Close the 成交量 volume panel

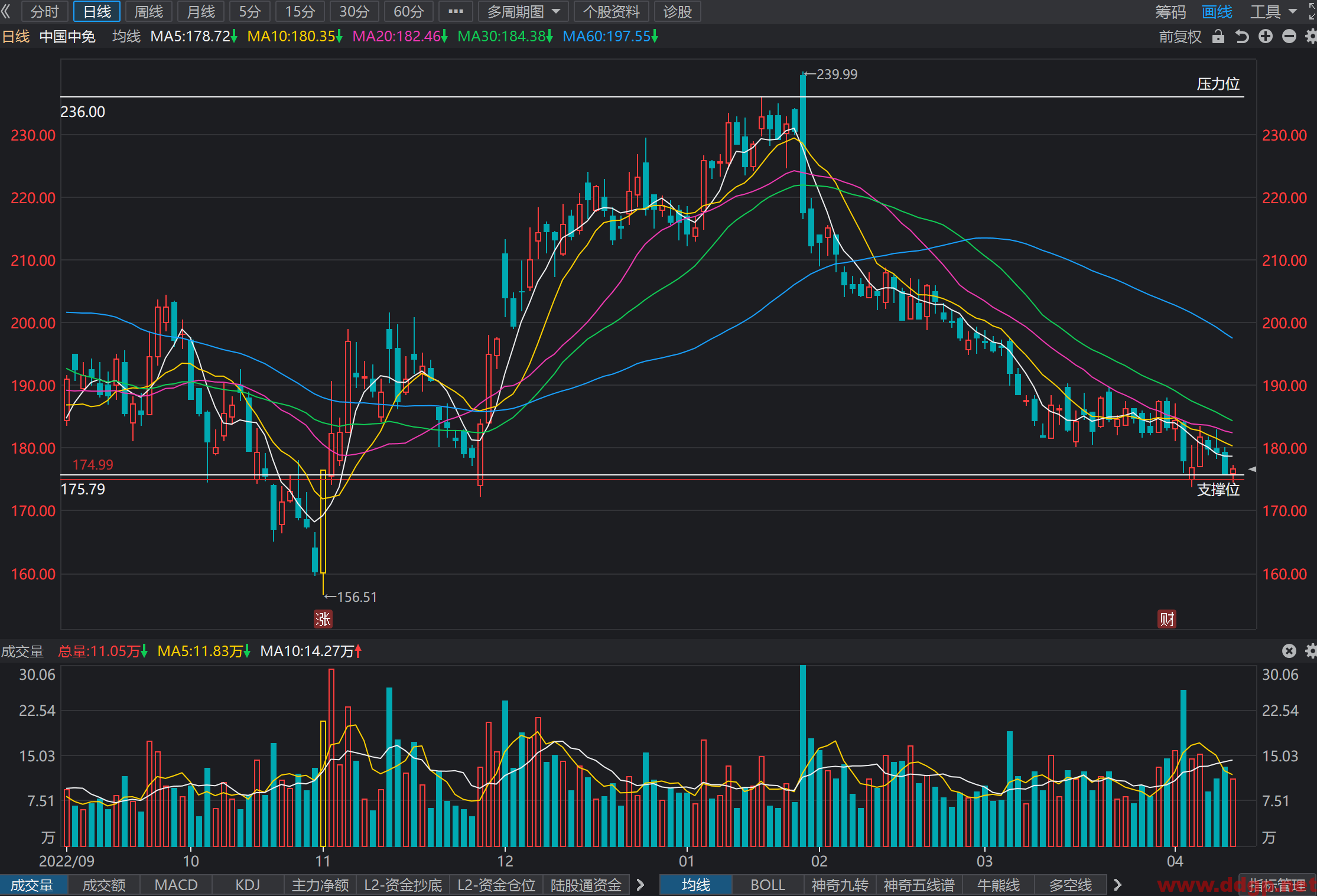pyautogui.click(x=1289, y=651)
